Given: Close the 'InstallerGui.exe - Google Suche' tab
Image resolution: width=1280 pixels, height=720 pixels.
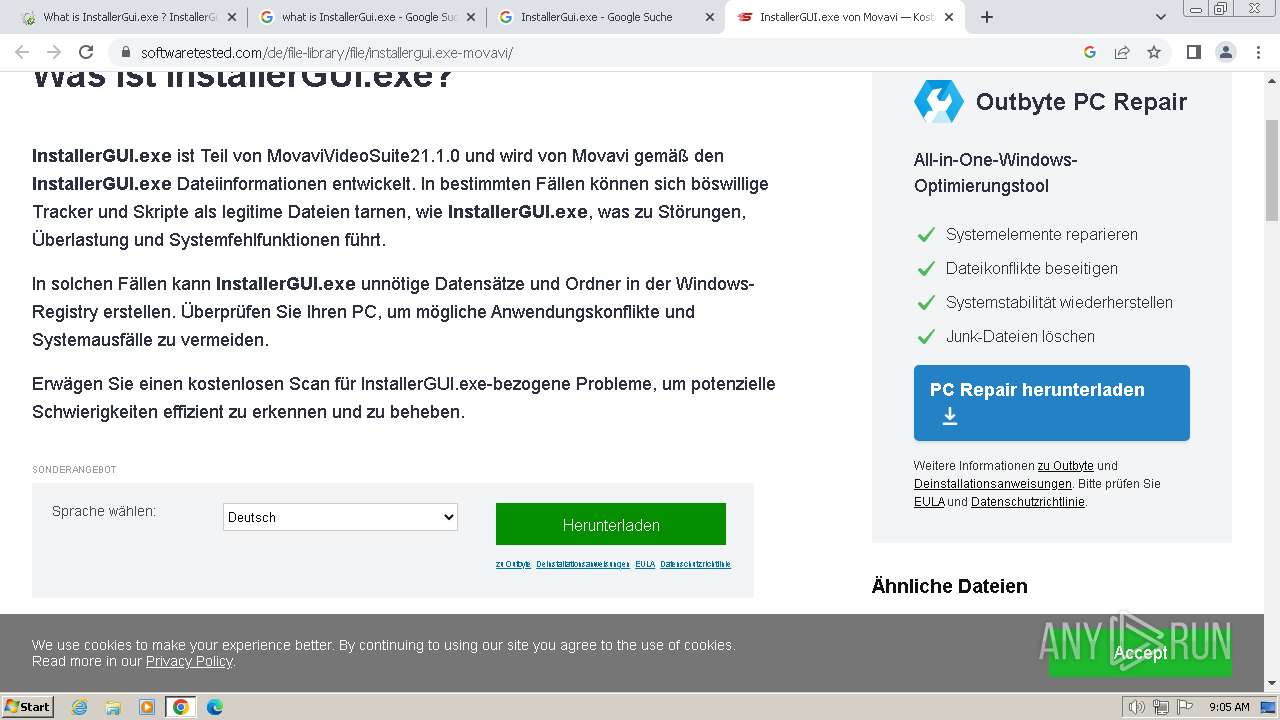Looking at the screenshot, I should [710, 17].
